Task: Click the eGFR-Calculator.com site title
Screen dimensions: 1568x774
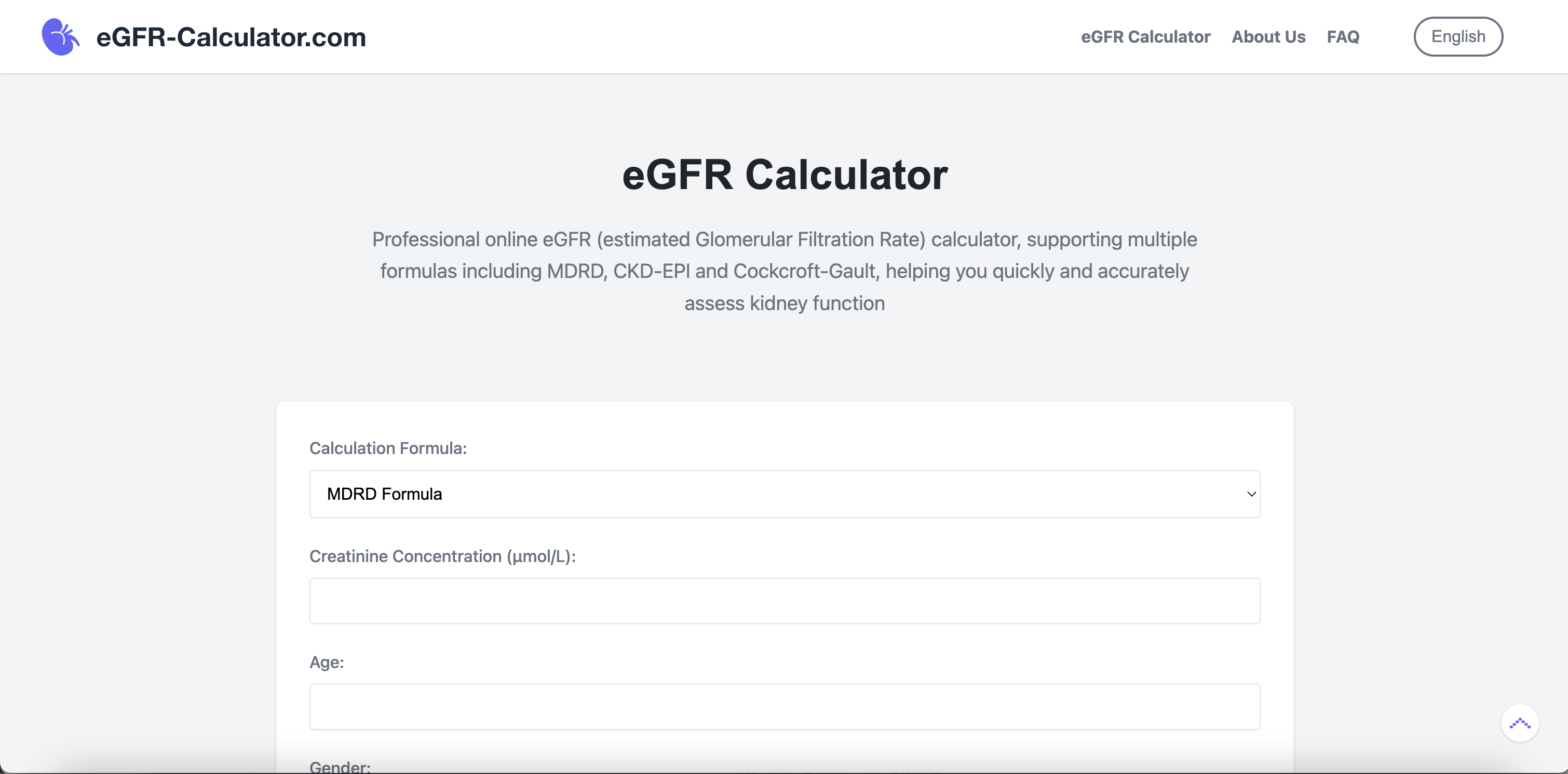Action: click(x=231, y=36)
